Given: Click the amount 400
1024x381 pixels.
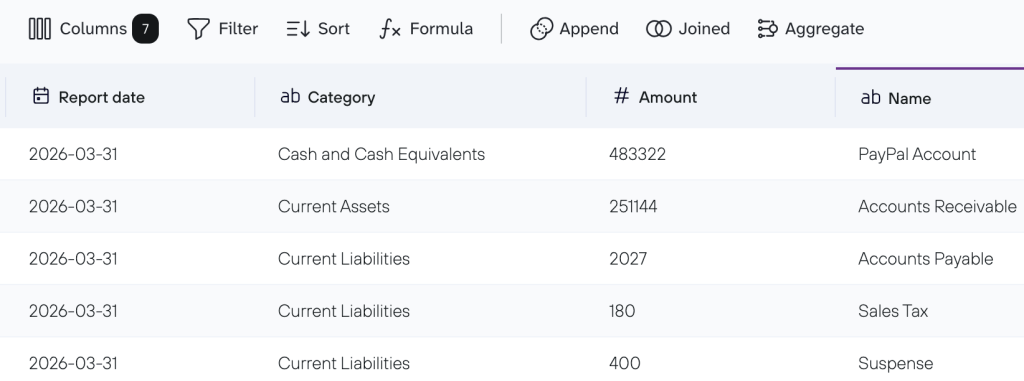Looking at the screenshot, I should (x=624, y=363).
